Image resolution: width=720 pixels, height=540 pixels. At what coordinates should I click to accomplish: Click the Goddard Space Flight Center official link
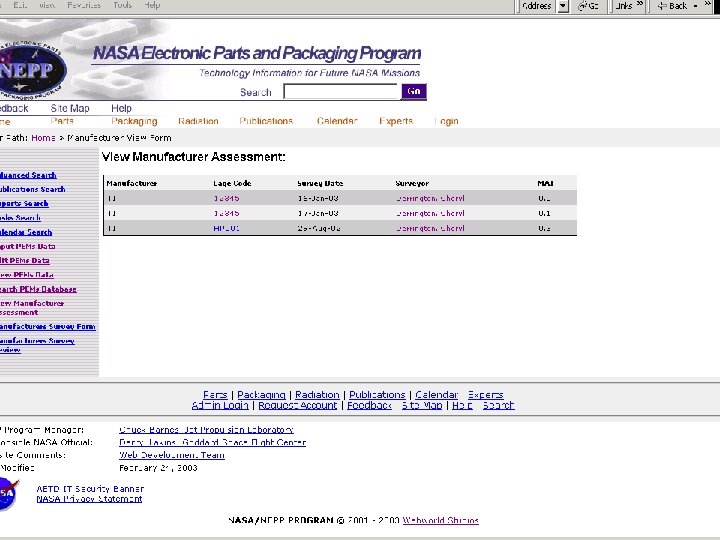[213, 443]
